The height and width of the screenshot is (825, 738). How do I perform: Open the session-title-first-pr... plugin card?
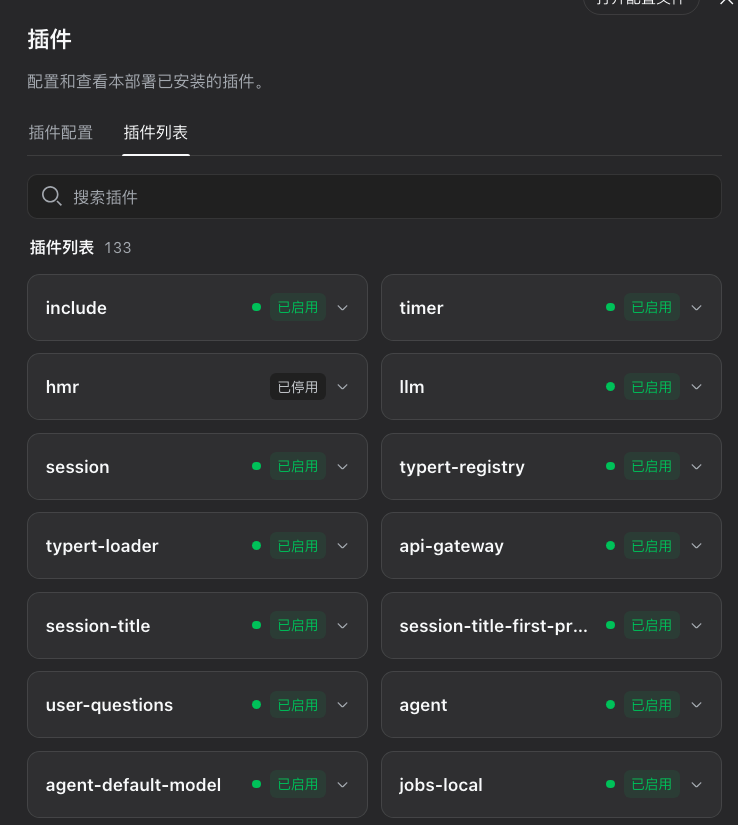[x=551, y=625]
